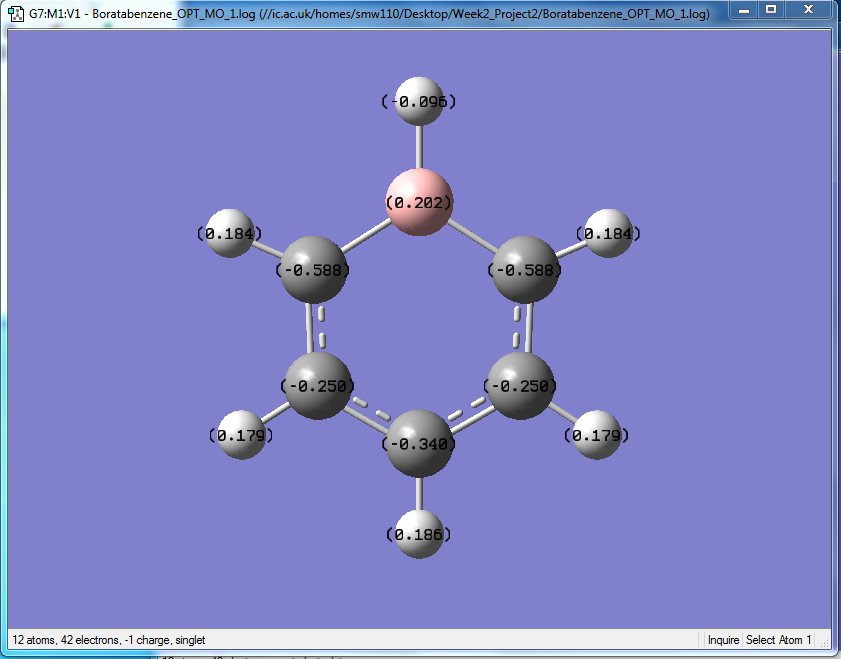This screenshot has width=841, height=659.
Task: Click the bottom carbon atom labeled -0.340
Action: click(x=419, y=443)
